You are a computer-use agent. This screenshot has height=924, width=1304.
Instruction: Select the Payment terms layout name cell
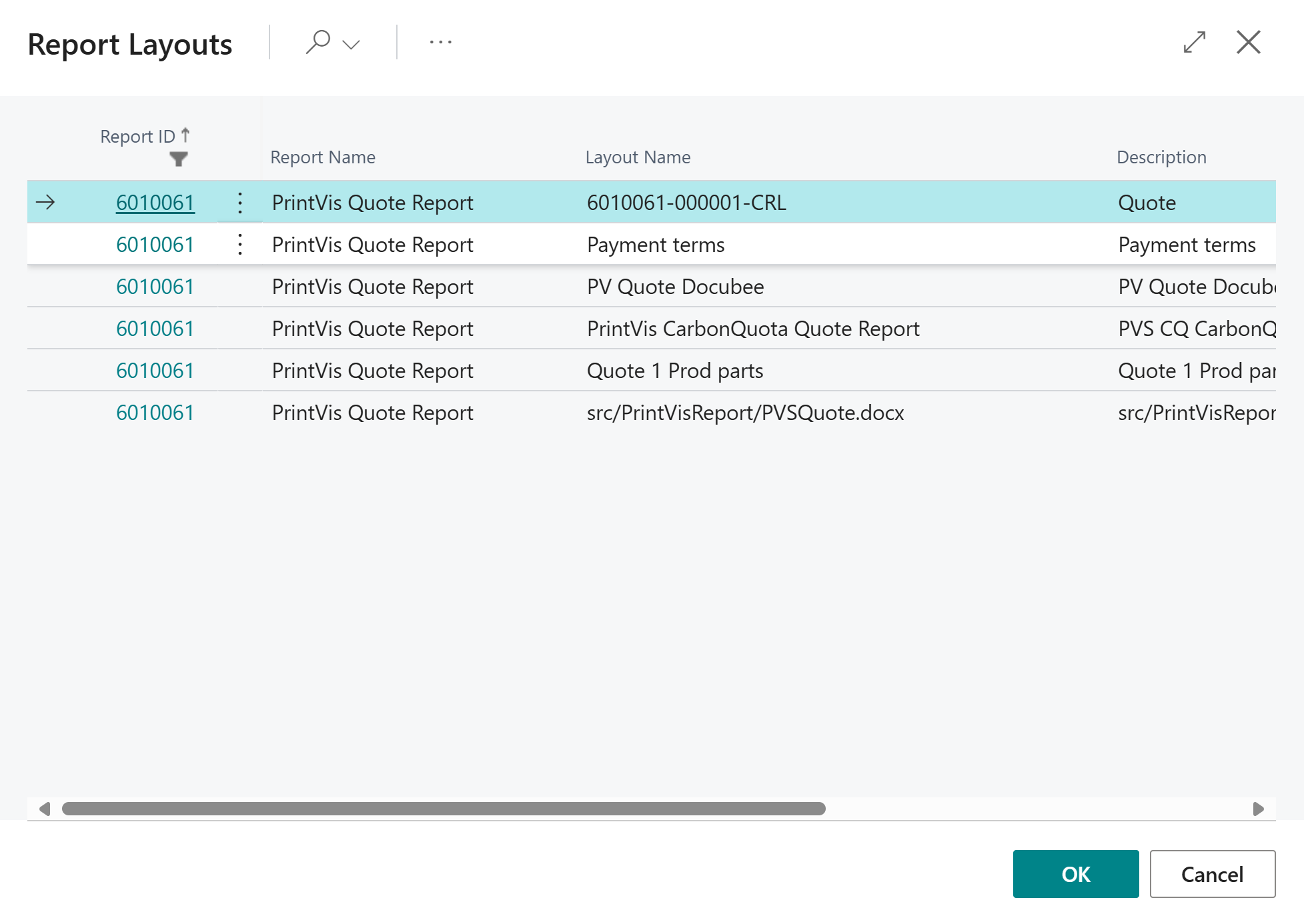point(656,245)
